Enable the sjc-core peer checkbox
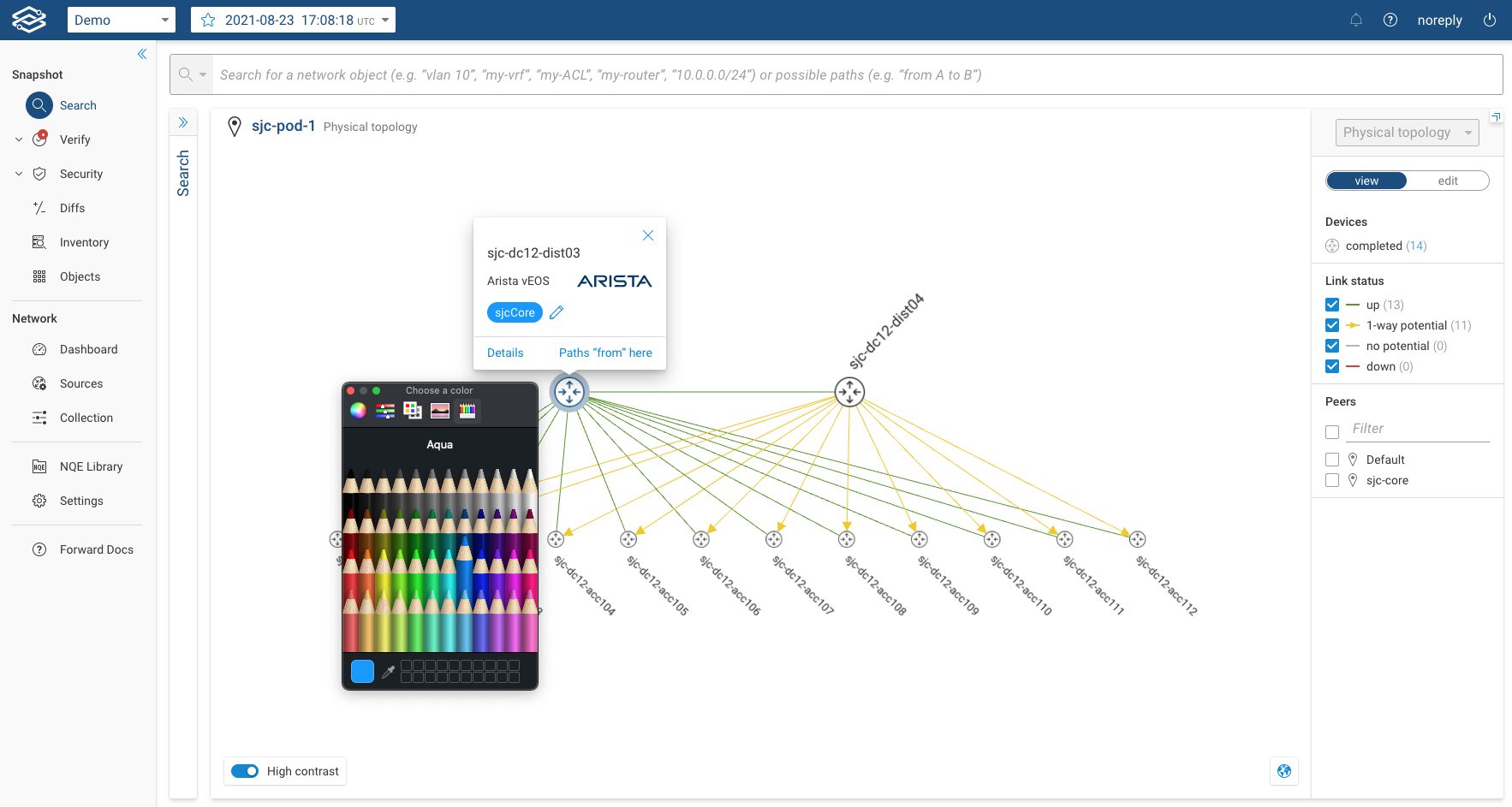The image size is (1512, 807). coord(1332,480)
